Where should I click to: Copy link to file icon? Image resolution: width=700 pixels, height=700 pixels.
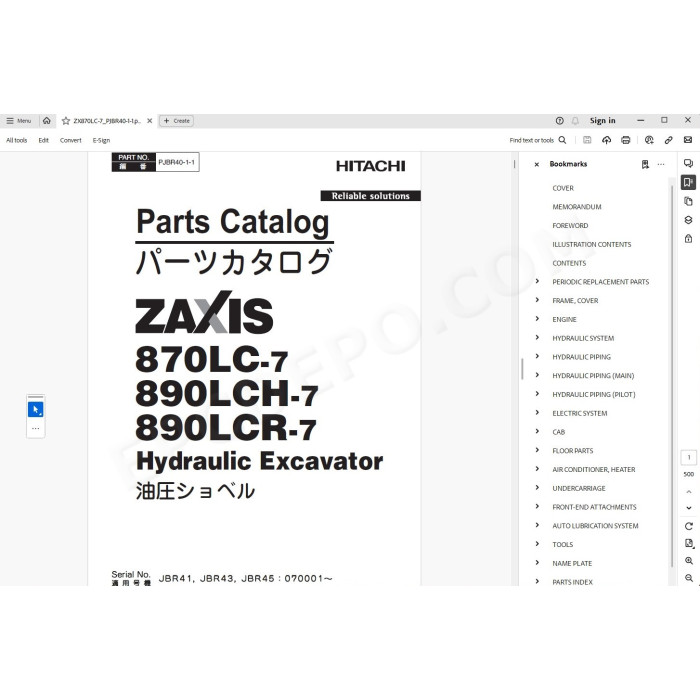click(668, 140)
